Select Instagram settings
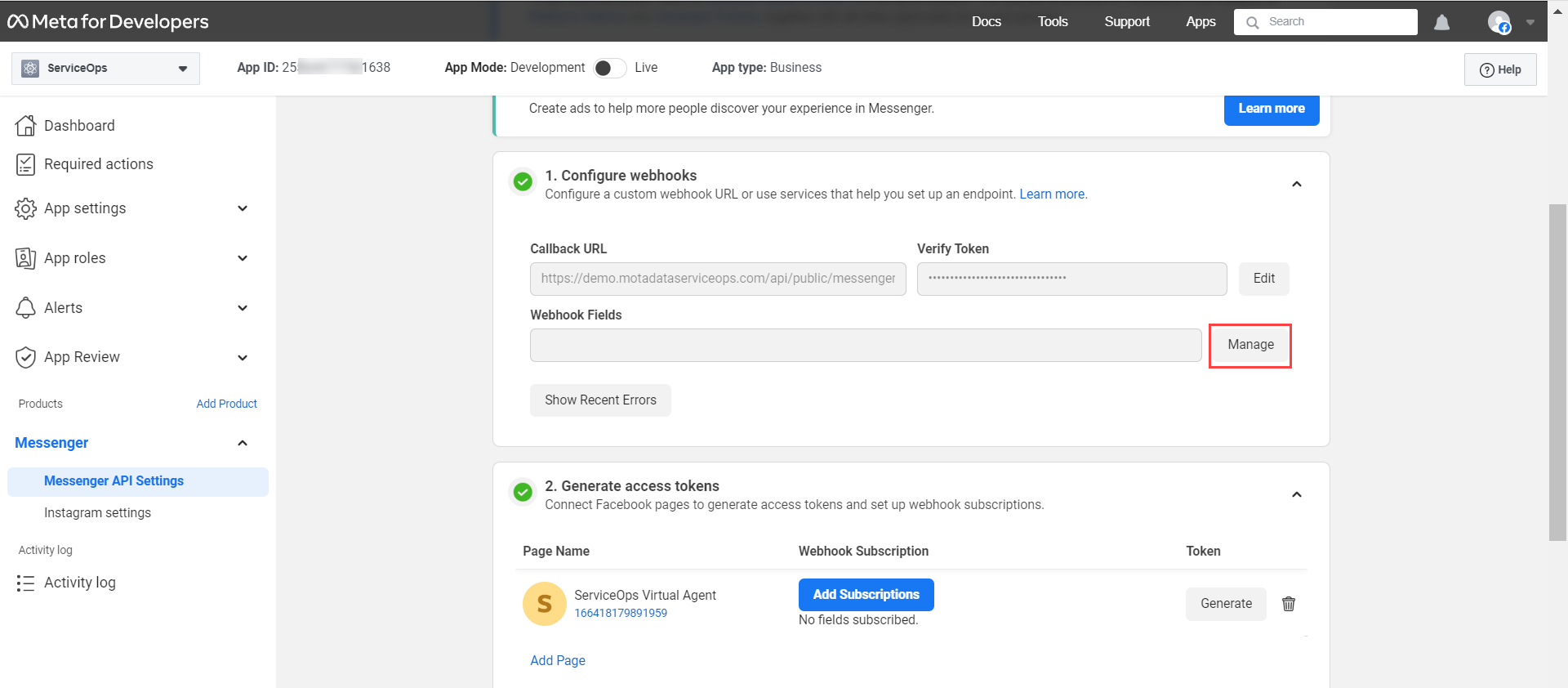Image resolution: width=1568 pixels, height=688 pixels. 97,513
